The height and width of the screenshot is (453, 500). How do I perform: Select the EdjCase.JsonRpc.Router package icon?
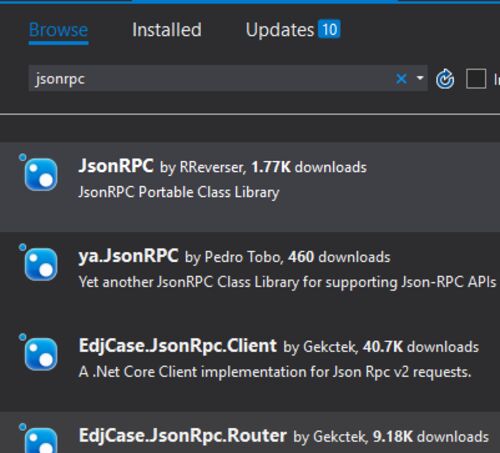click(x=41, y=440)
